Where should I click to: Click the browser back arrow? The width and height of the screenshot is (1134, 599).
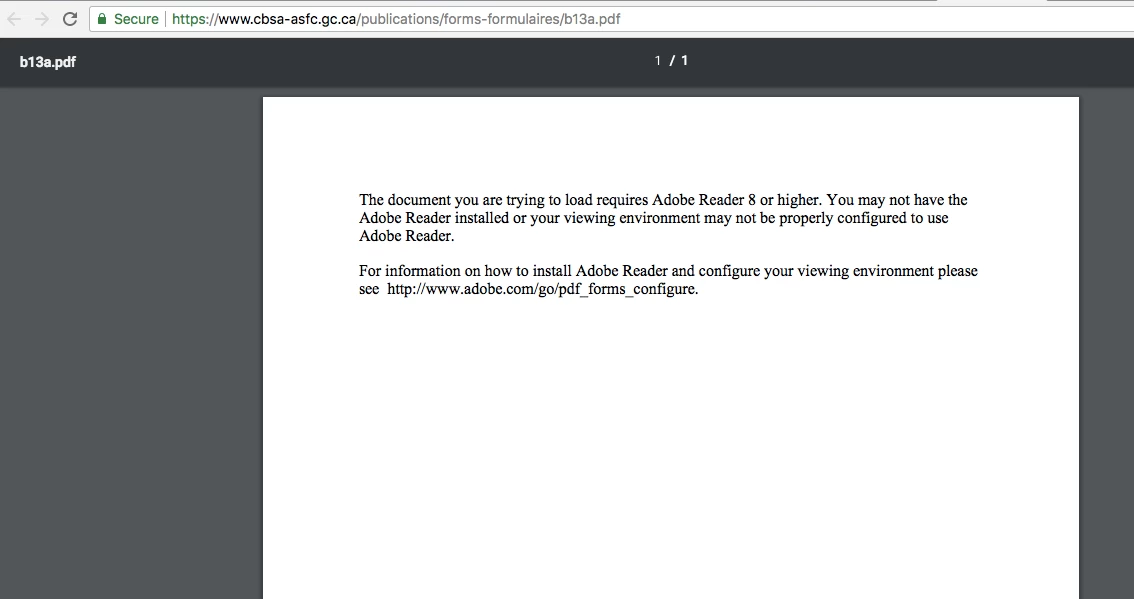pos(14,20)
